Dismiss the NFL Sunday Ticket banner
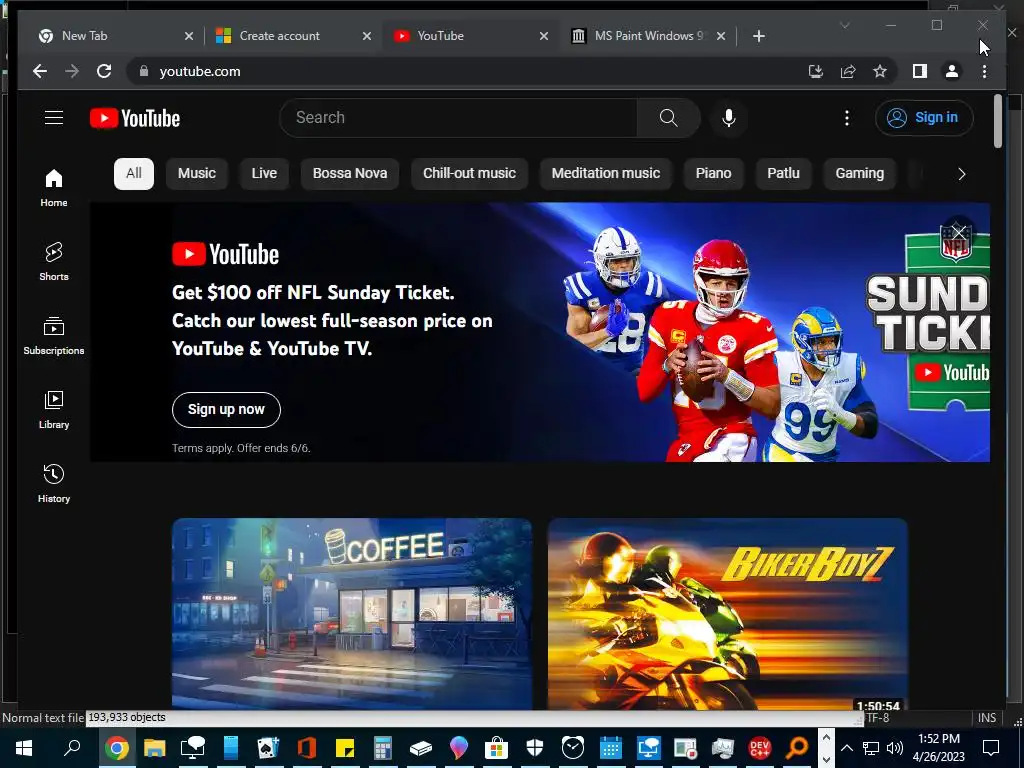Screen dimensions: 1024x768 click(x=959, y=232)
